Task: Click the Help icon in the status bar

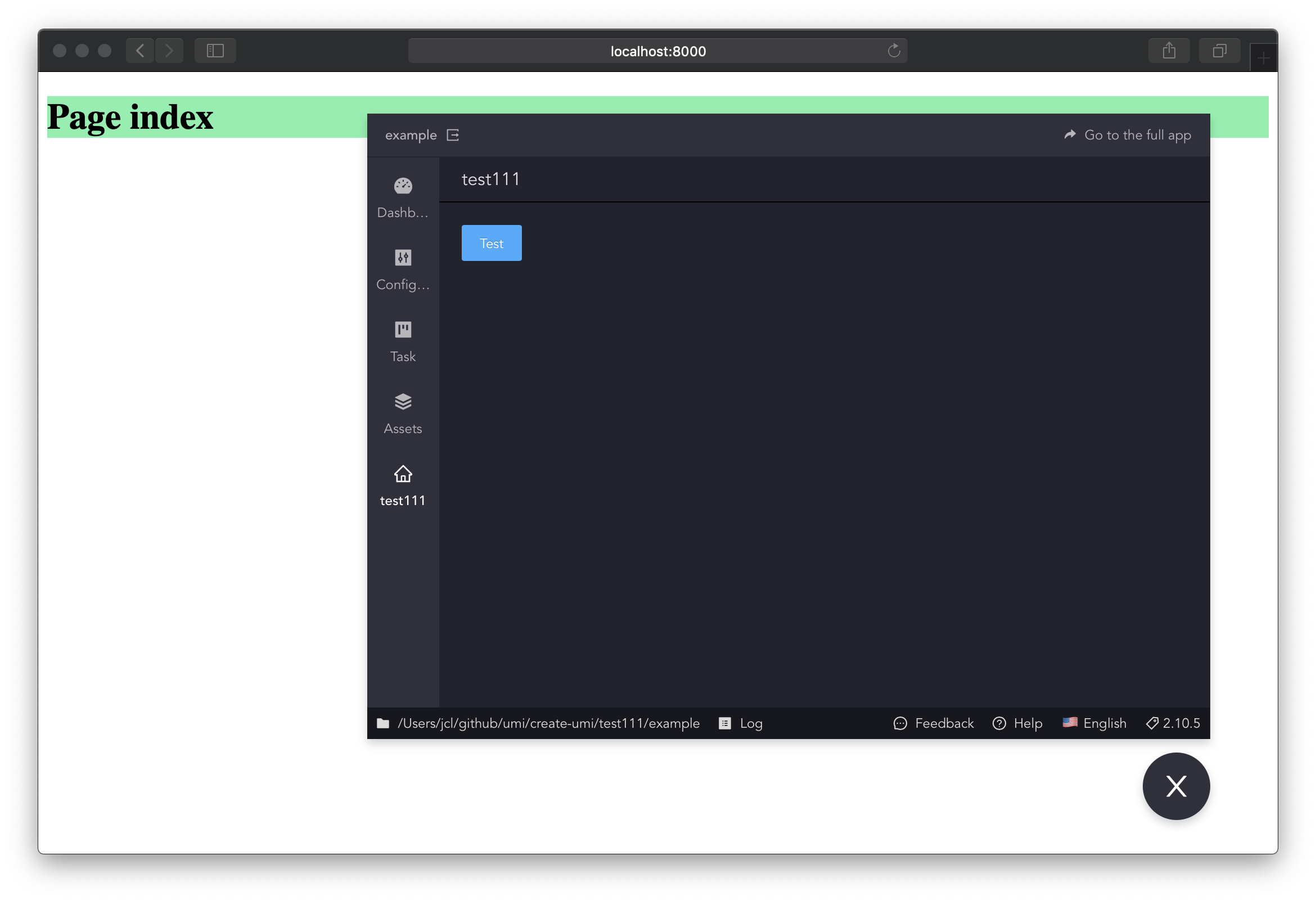Action: 1017,723
